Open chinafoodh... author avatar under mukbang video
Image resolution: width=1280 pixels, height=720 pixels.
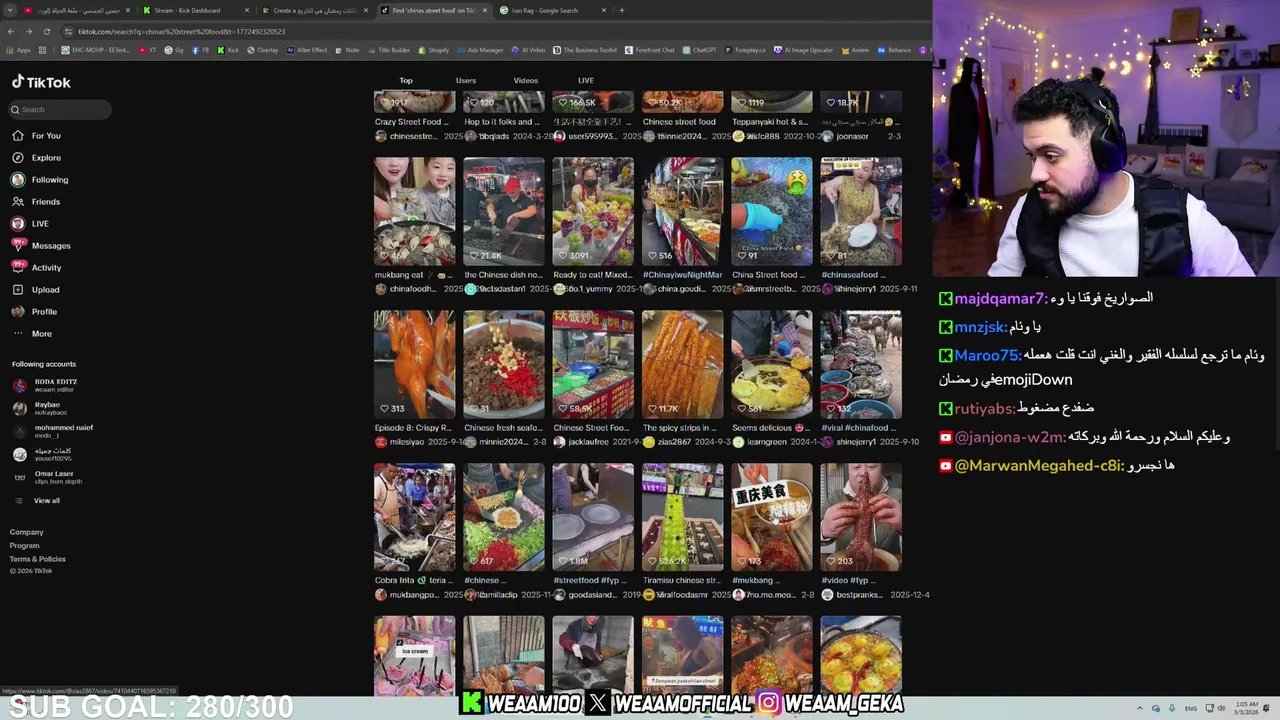[x=380, y=289]
